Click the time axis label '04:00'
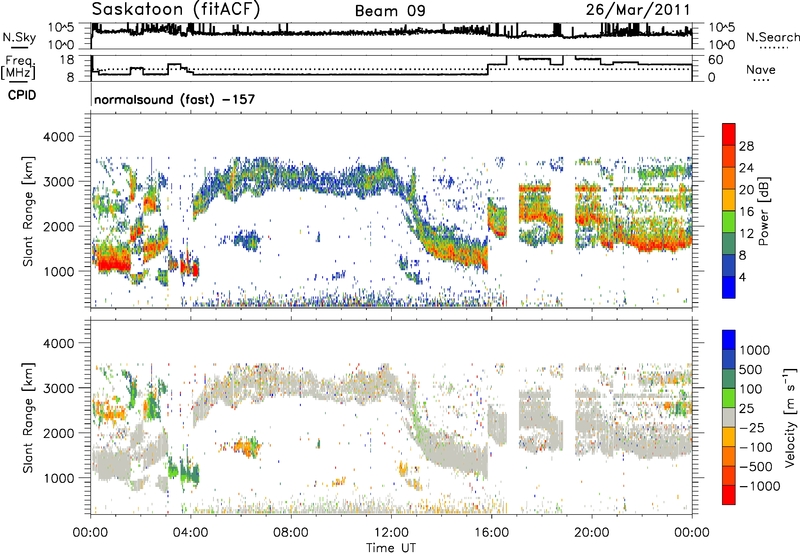Screen dimensions: 800x554 click(x=191, y=533)
